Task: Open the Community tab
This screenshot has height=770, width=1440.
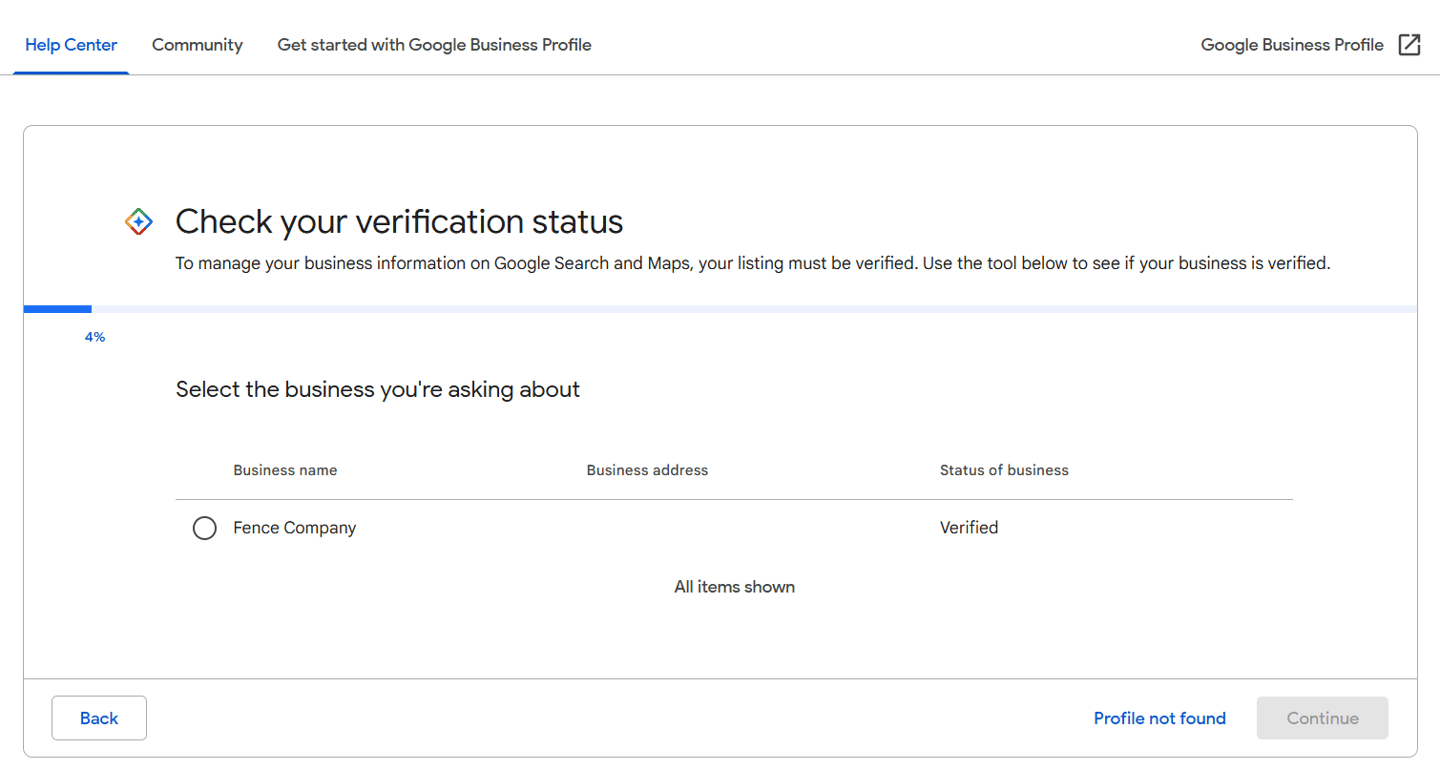Action: pyautogui.click(x=197, y=45)
